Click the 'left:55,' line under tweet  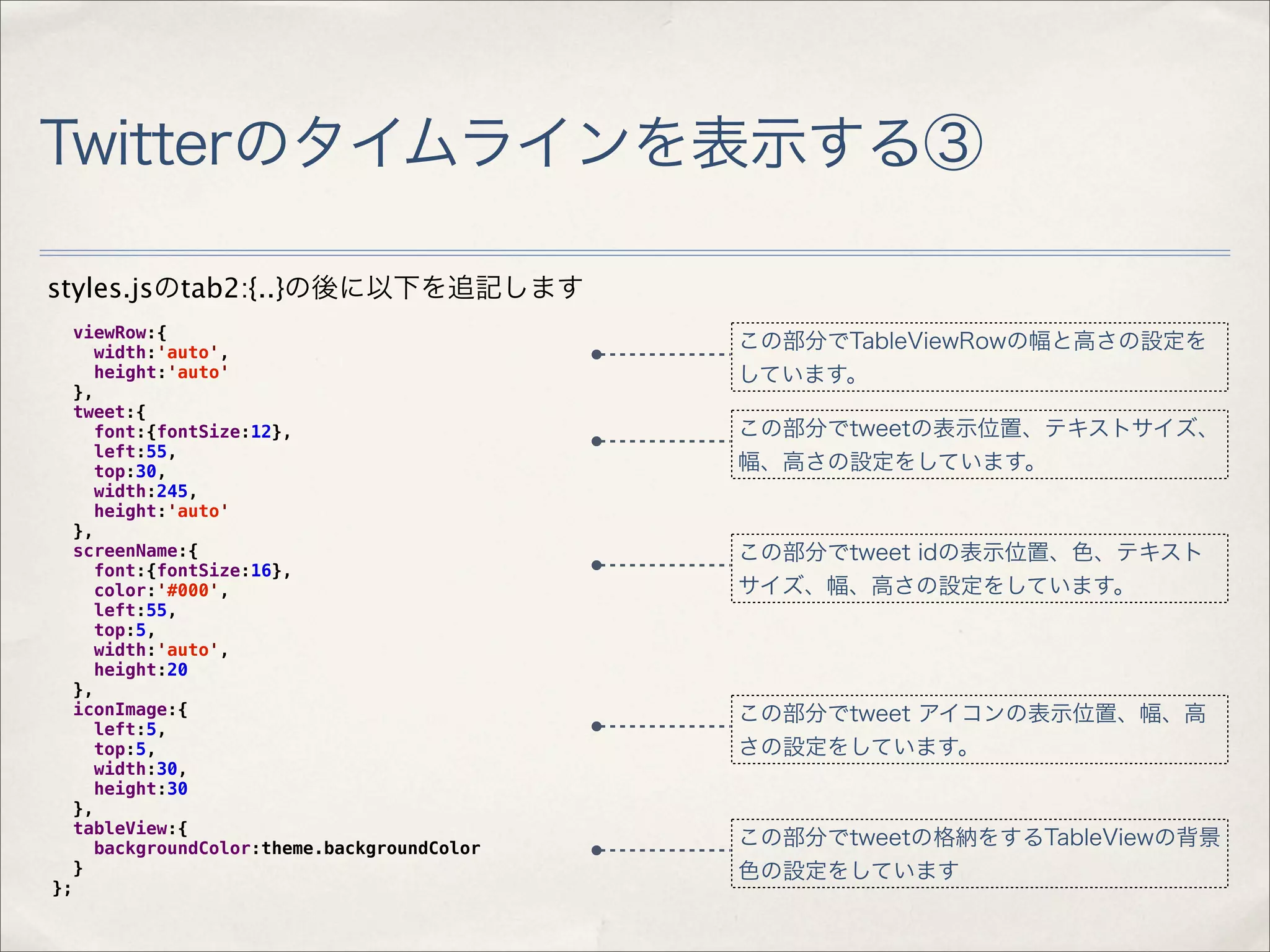tap(135, 452)
